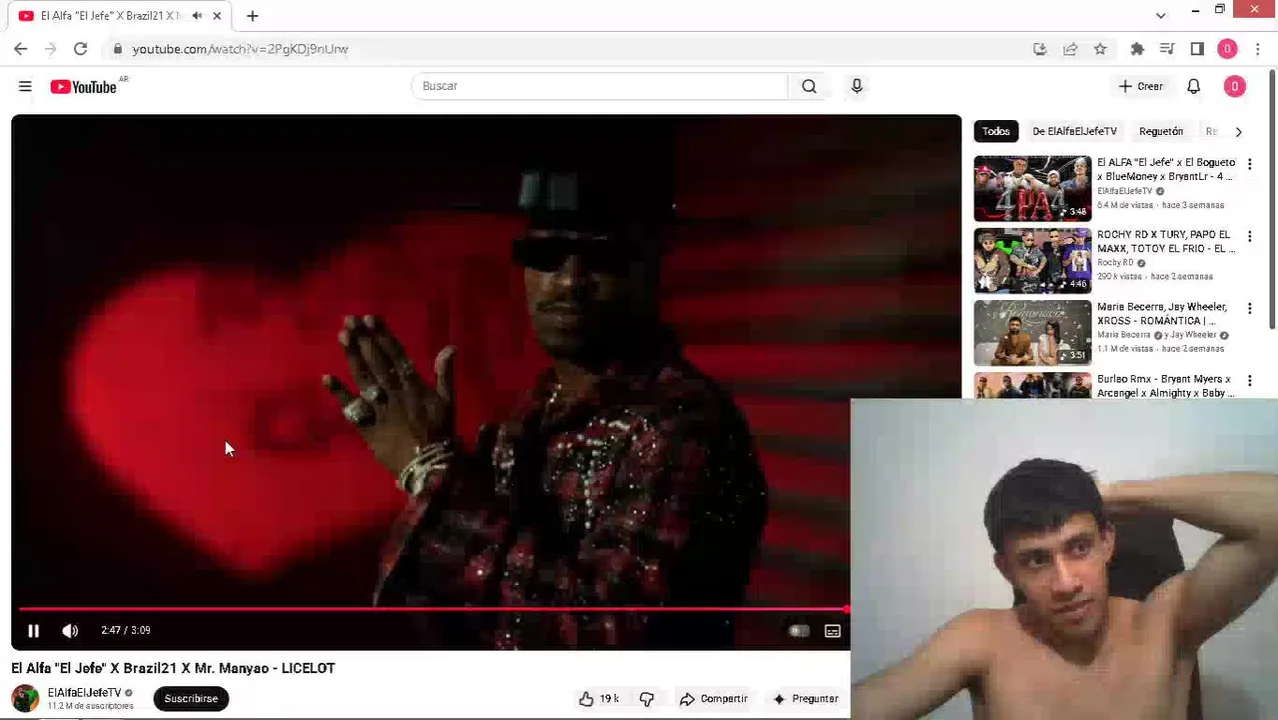Mute the video volume
1278x720 pixels.
[70, 631]
